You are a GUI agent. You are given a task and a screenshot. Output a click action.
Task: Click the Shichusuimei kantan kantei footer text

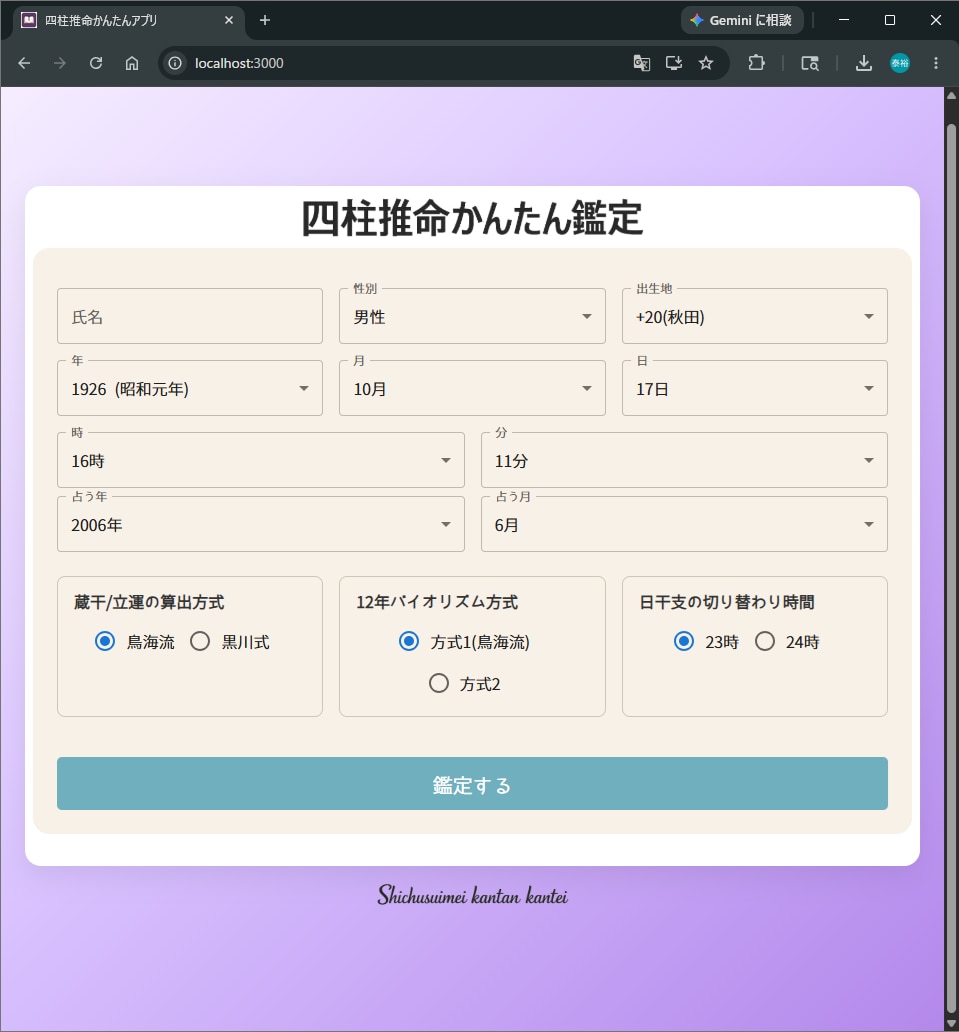pyautogui.click(x=472, y=896)
